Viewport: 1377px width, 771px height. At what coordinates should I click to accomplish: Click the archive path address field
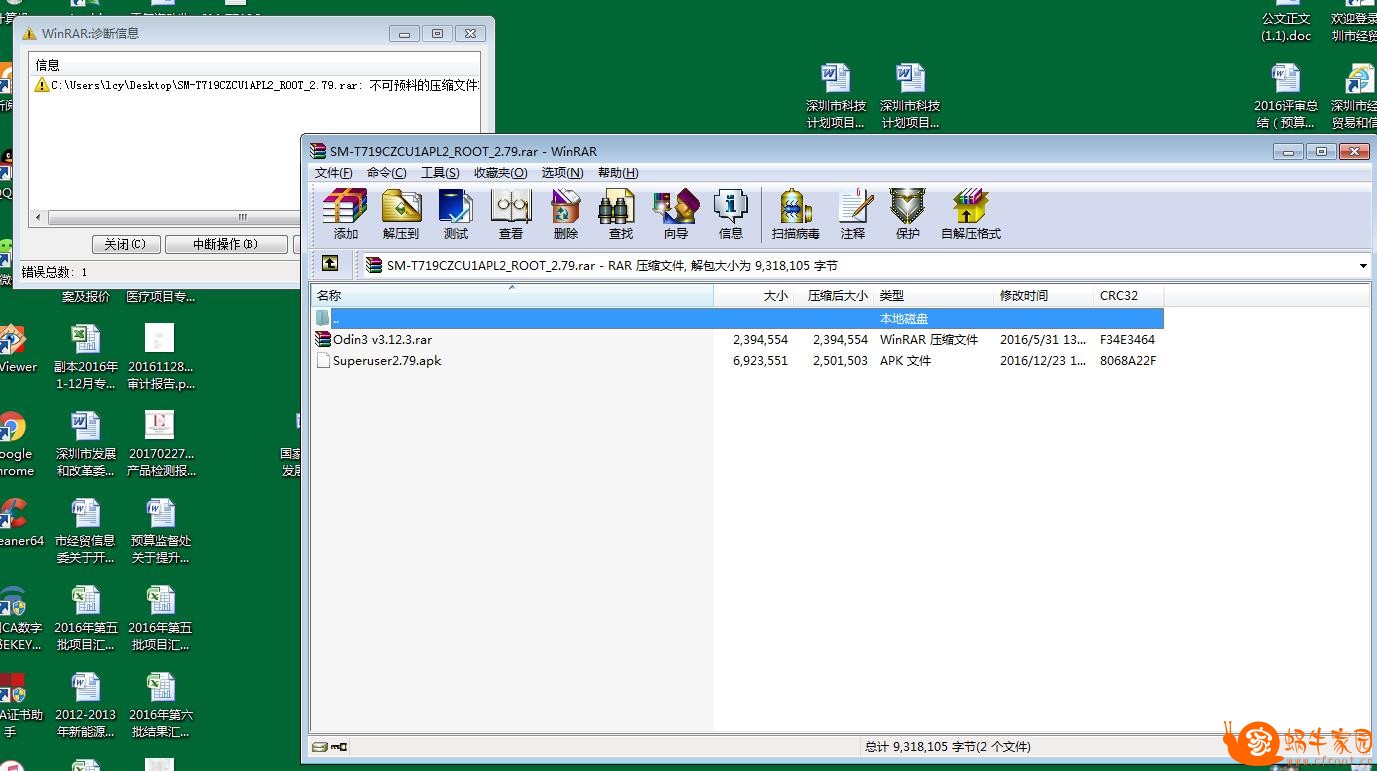coord(859,266)
